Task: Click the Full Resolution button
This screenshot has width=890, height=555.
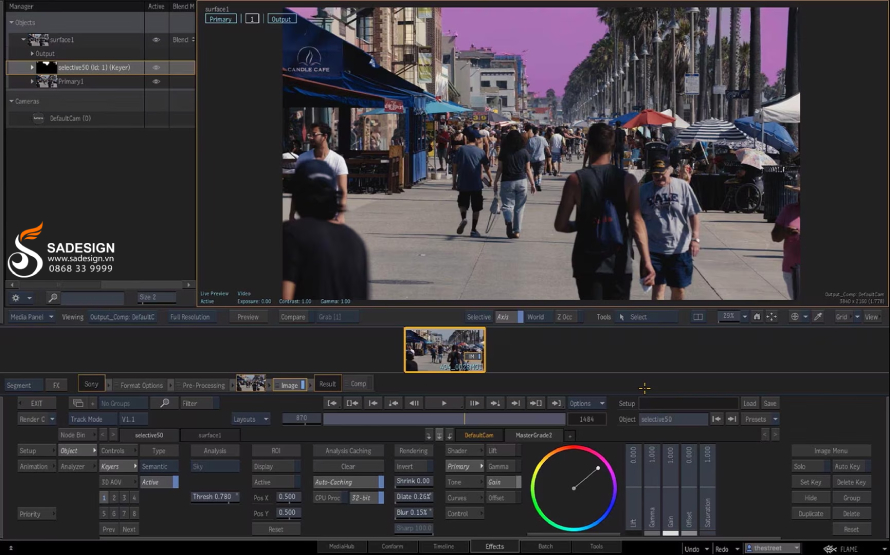Action: [x=190, y=317]
